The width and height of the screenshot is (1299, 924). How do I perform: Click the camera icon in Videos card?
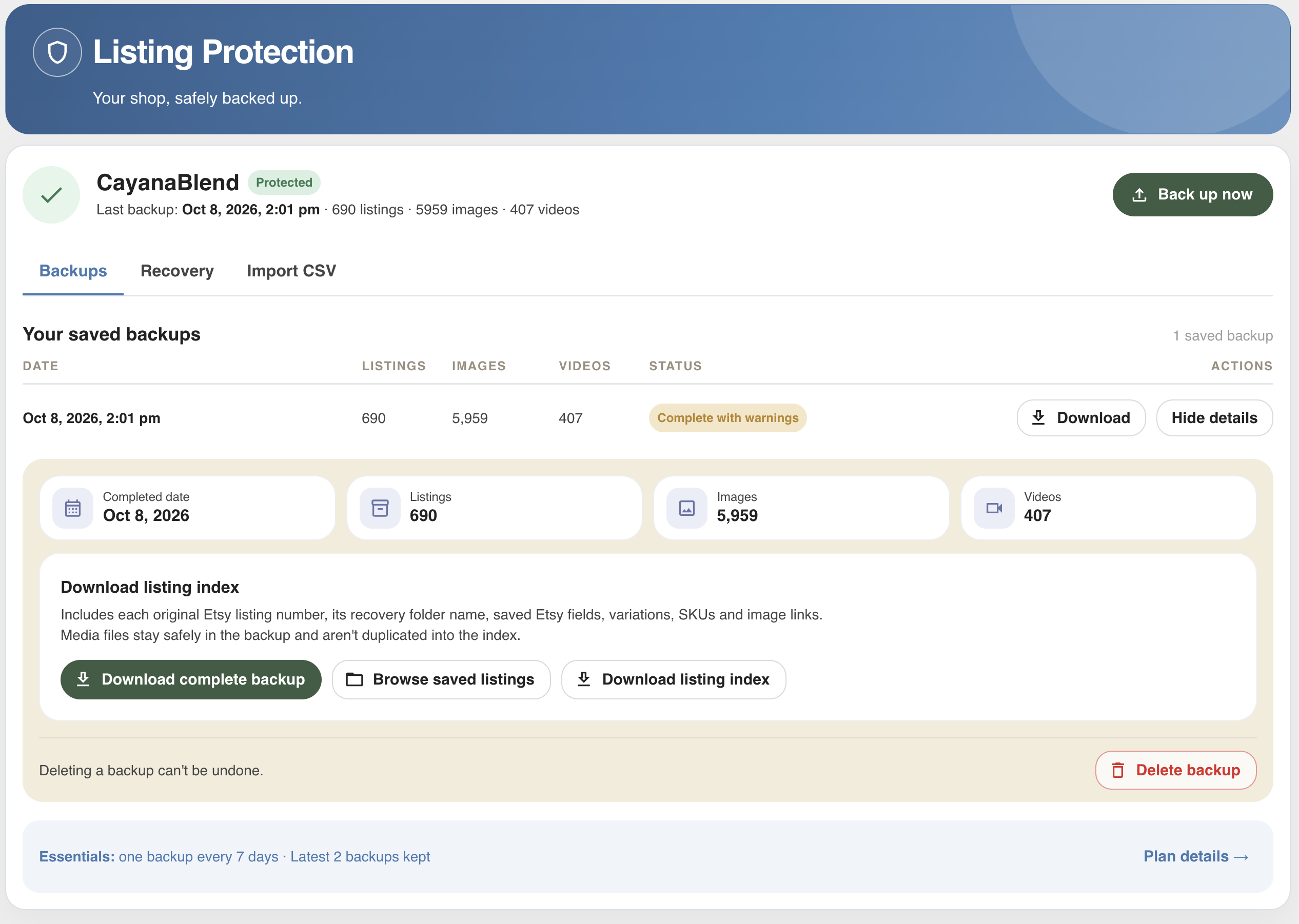(994, 508)
